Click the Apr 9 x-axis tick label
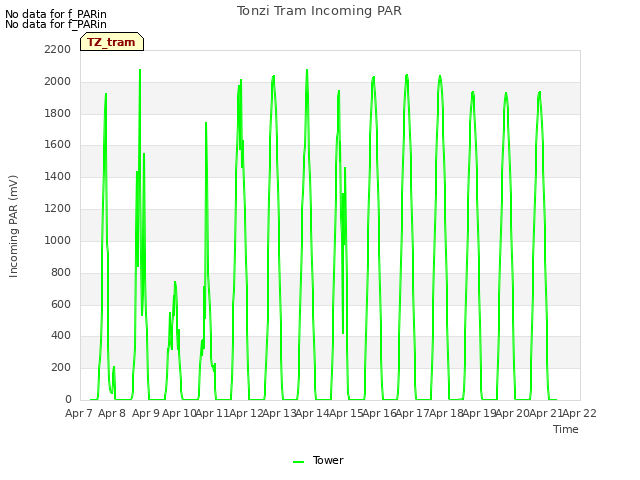This screenshot has height=480, width=640. point(146,413)
